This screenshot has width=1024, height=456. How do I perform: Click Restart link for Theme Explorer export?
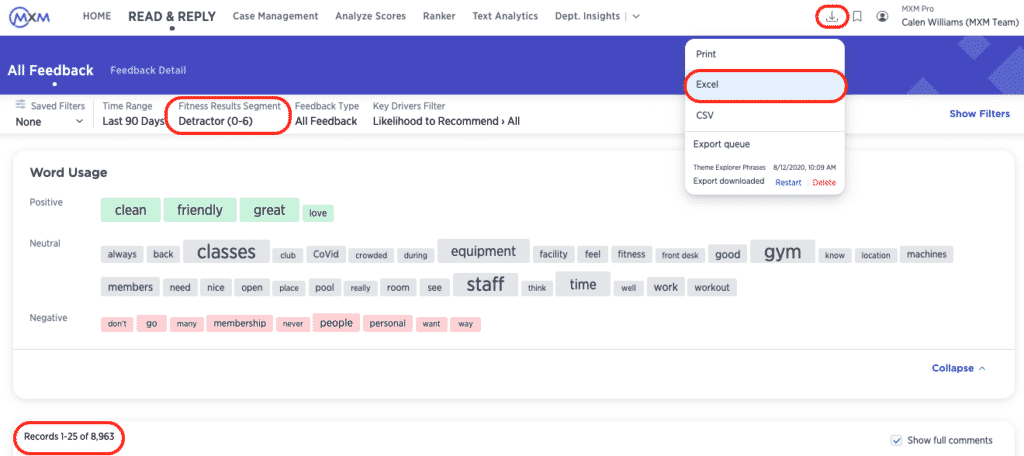tap(788, 182)
